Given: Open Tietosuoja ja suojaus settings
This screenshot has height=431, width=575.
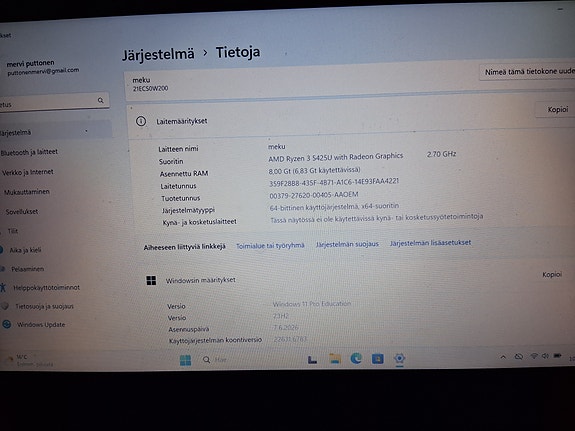Looking at the screenshot, I should point(44,306).
